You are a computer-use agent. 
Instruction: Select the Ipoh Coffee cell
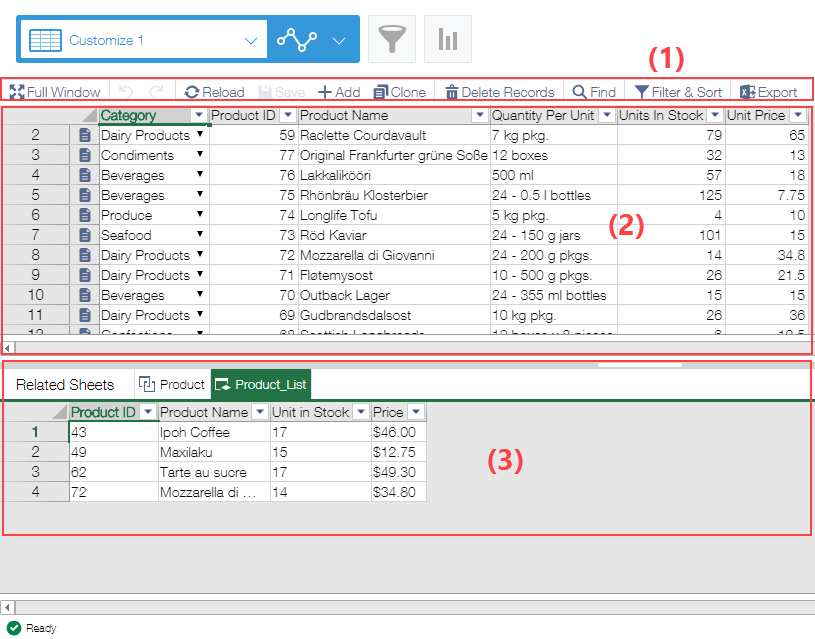[x=214, y=432]
